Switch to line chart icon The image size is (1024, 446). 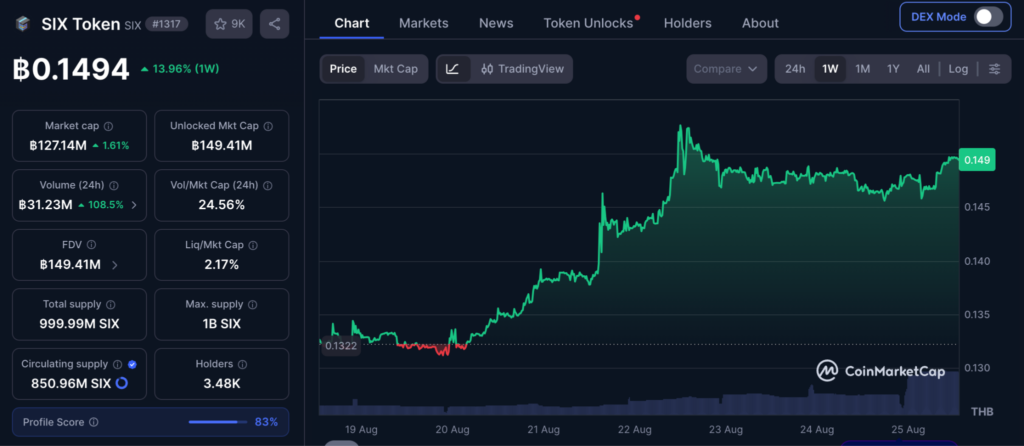pyautogui.click(x=453, y=69)
